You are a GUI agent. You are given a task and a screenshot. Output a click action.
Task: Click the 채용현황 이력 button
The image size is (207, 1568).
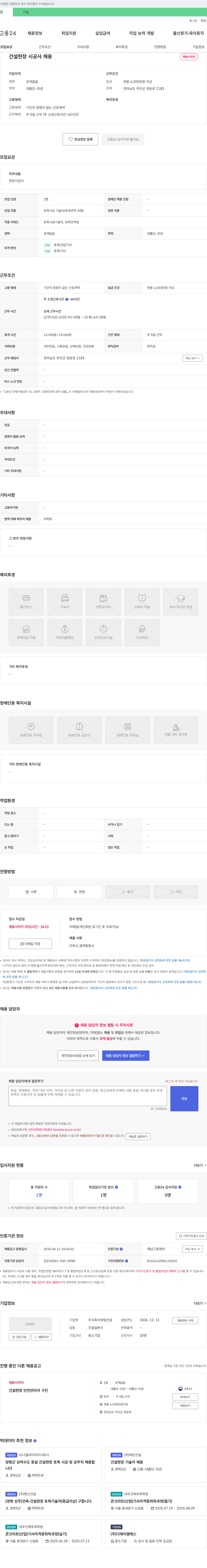185,1320
